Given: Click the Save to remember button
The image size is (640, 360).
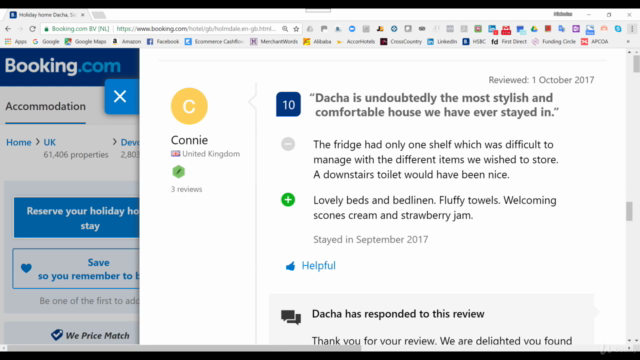Looking at the screenshot, I should [76, 269].
